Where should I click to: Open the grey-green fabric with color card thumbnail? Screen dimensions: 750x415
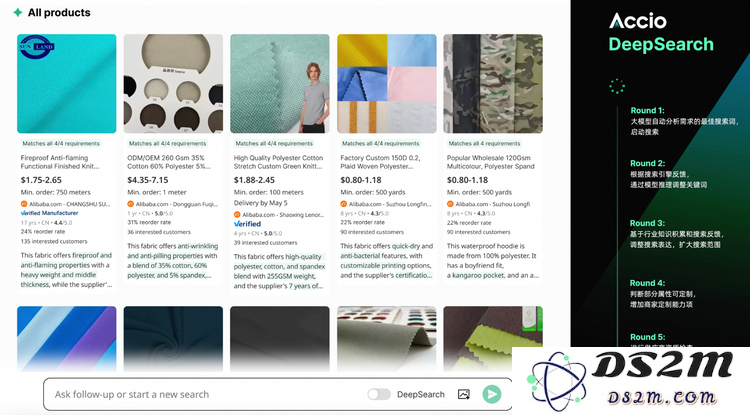point(386,339)
